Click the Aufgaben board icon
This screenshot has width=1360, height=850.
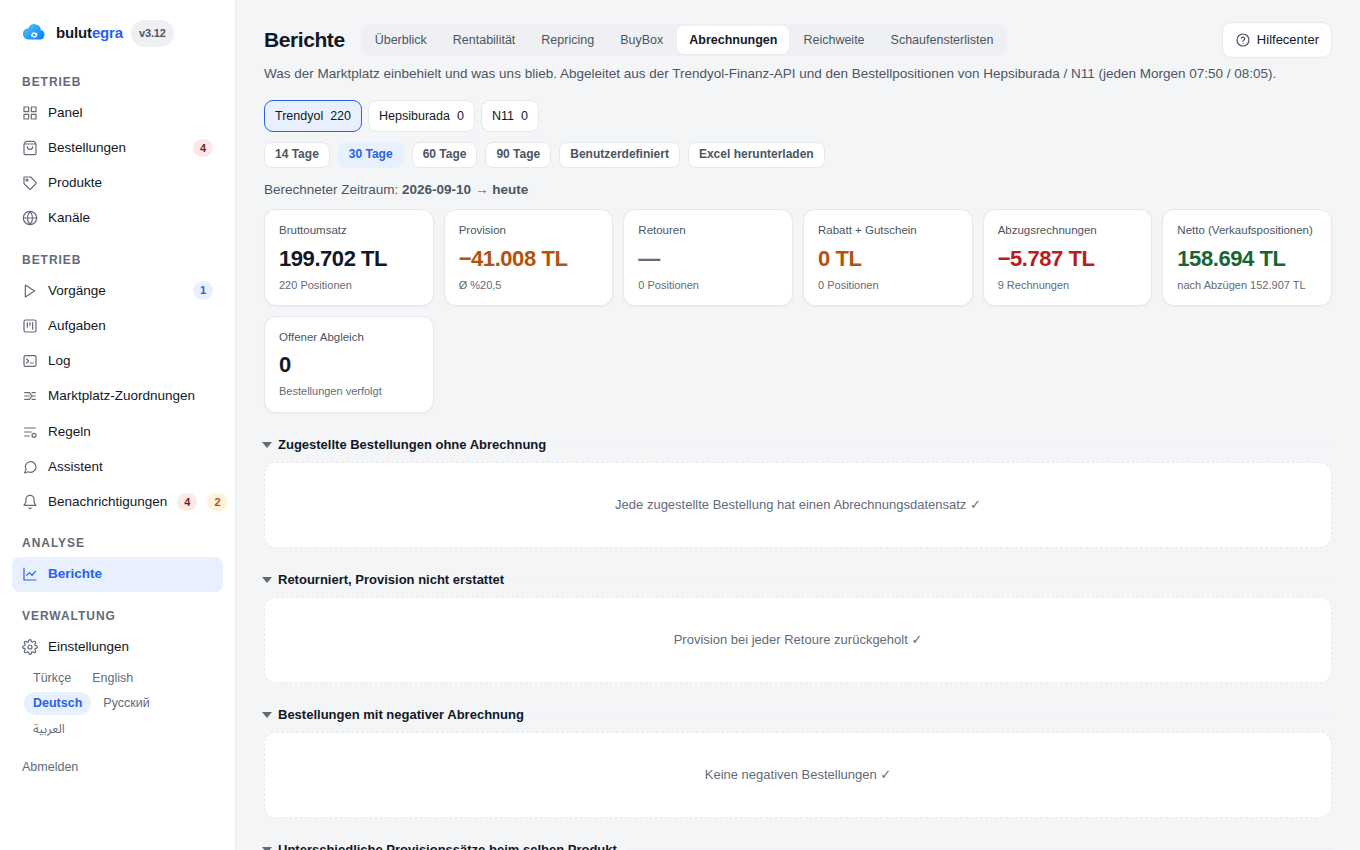click(30, 326)
